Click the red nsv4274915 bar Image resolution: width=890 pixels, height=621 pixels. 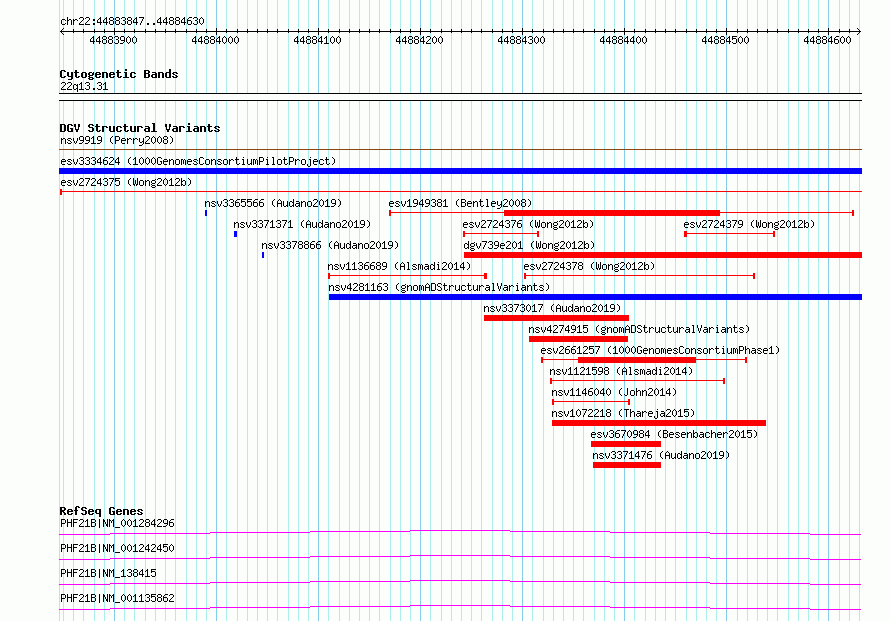578,339
